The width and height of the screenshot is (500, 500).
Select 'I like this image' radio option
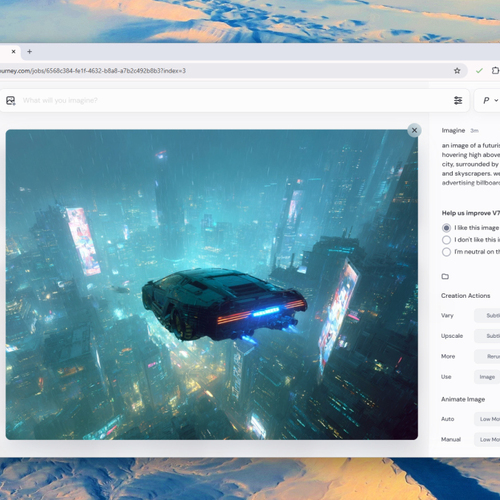coord(446,228)
